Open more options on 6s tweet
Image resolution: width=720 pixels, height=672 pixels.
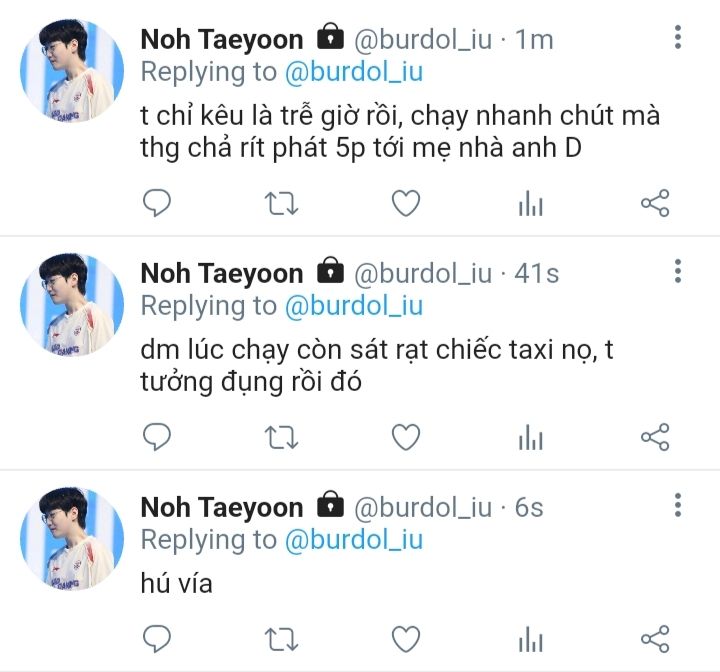678,505
